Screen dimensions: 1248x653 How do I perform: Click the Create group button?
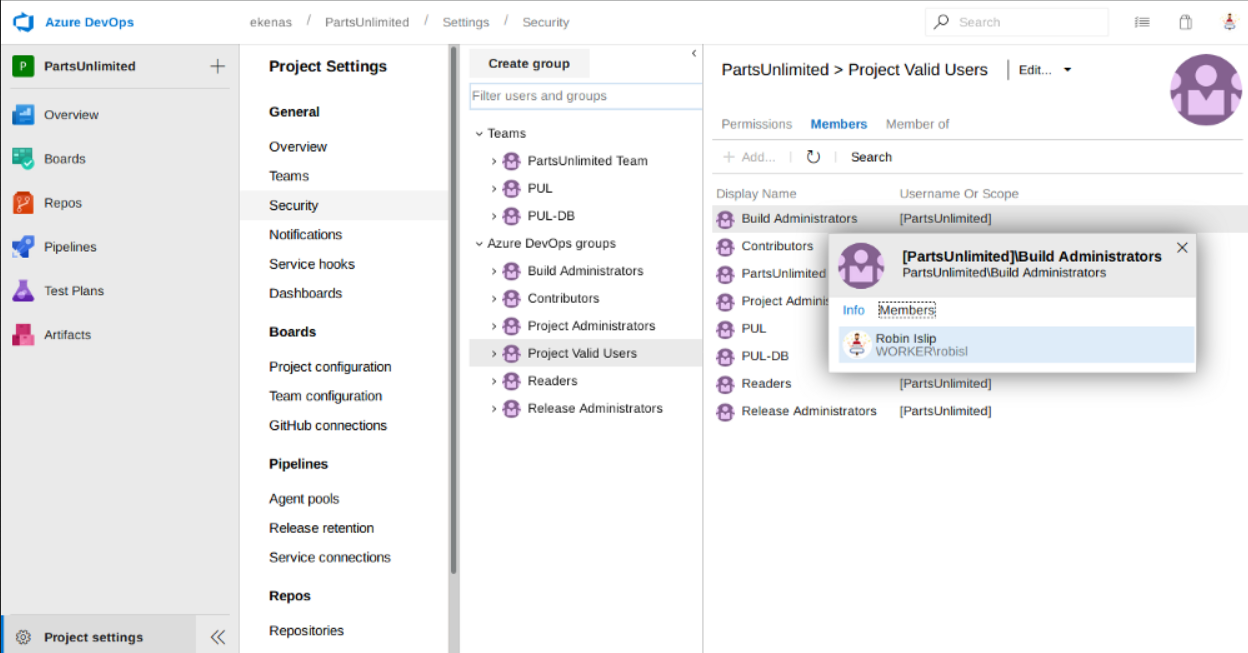click(x=529, y=64)
